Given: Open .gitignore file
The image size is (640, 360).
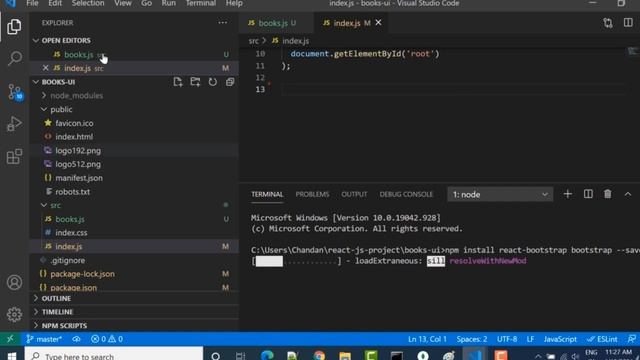Looking at the screenshot, I should (x=67, y=260).
